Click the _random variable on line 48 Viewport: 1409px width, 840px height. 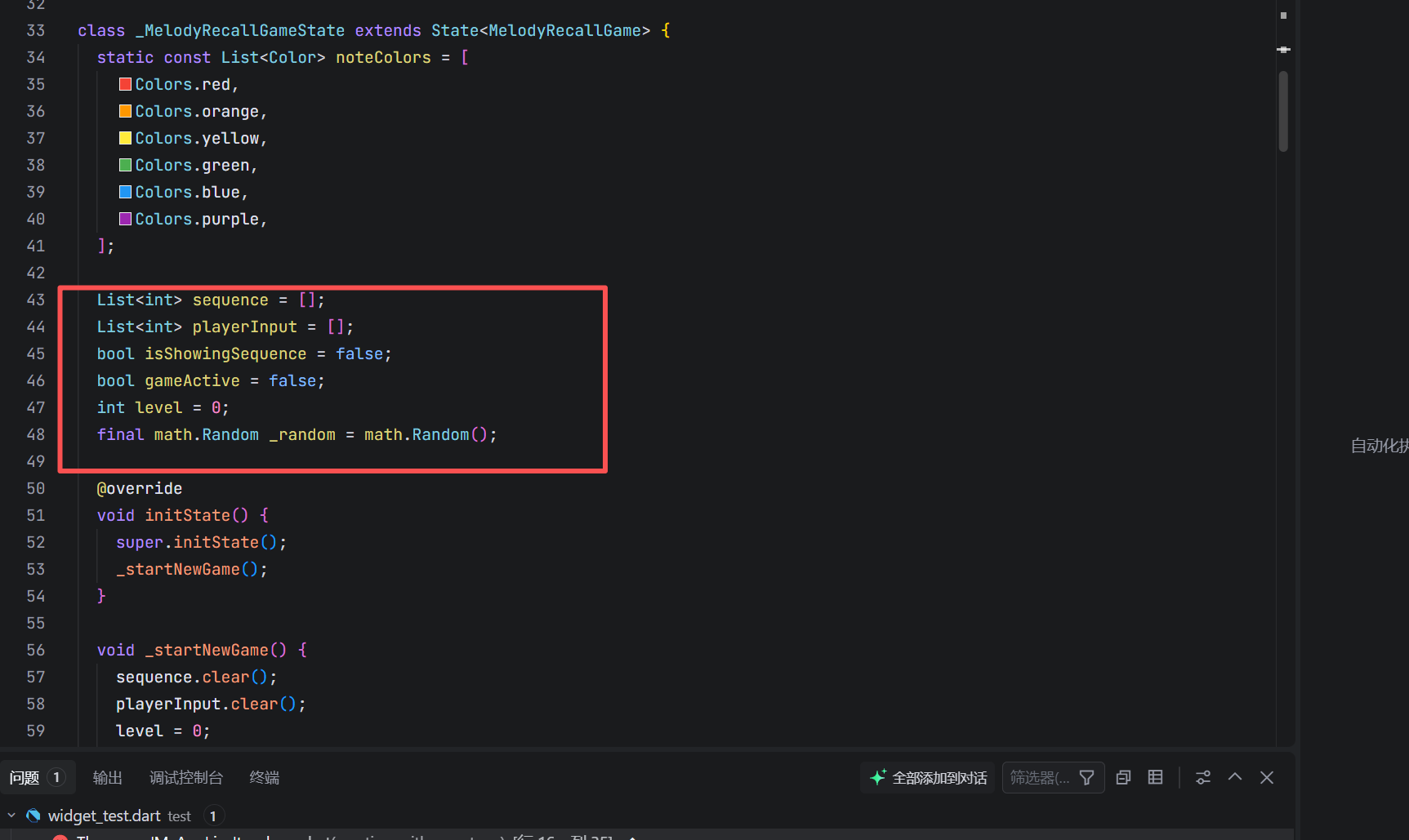point(302,434)
